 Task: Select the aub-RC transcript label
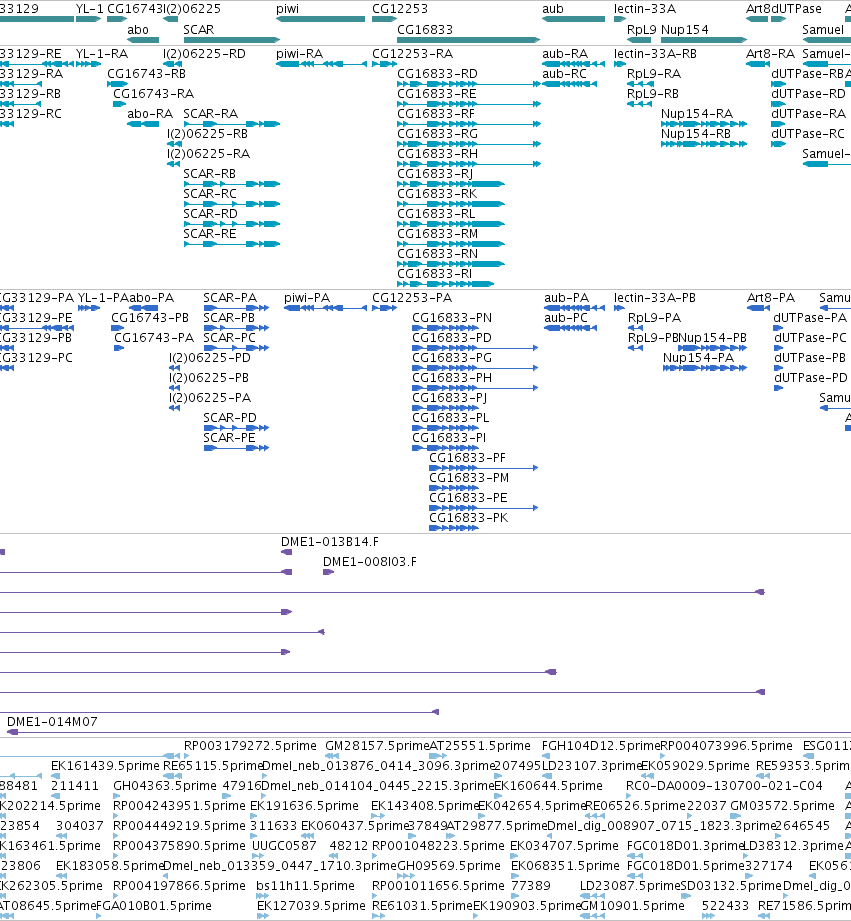click(564, 74)
